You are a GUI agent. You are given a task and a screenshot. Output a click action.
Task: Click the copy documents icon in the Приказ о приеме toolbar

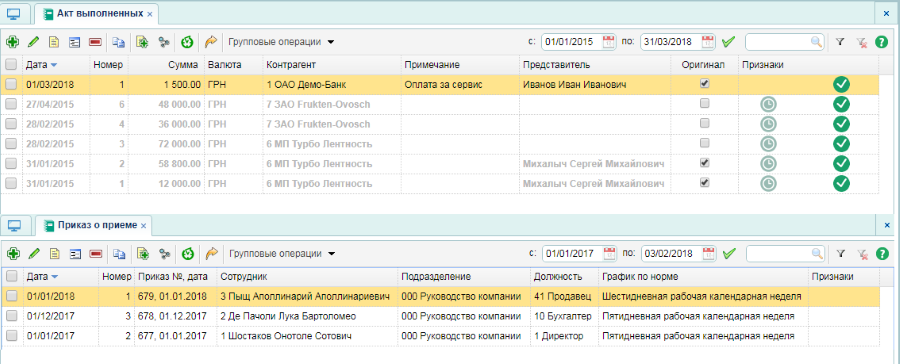click(x=118, y=253)
